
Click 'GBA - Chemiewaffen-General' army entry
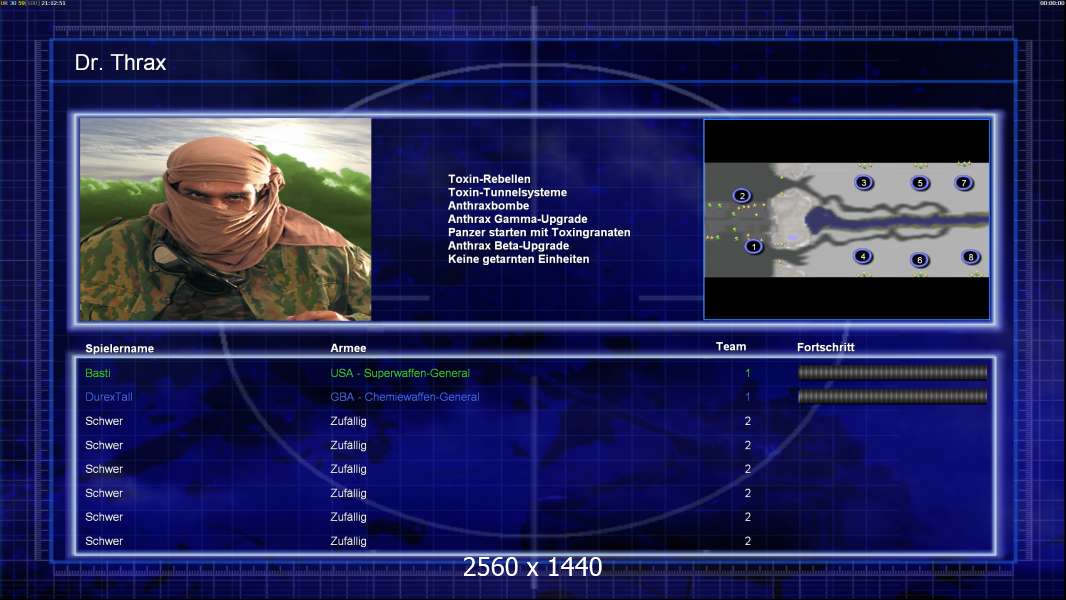[405, 397]
